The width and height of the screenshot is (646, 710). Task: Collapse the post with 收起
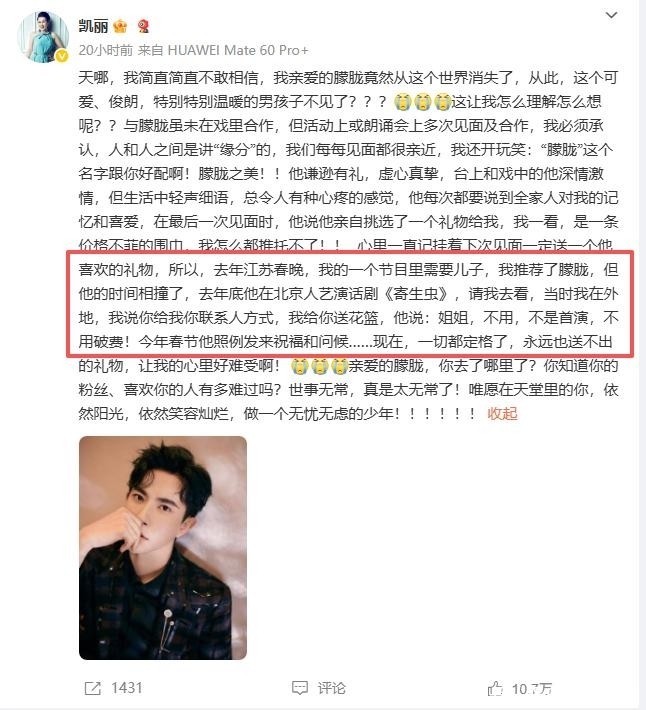tap(502, 413)
